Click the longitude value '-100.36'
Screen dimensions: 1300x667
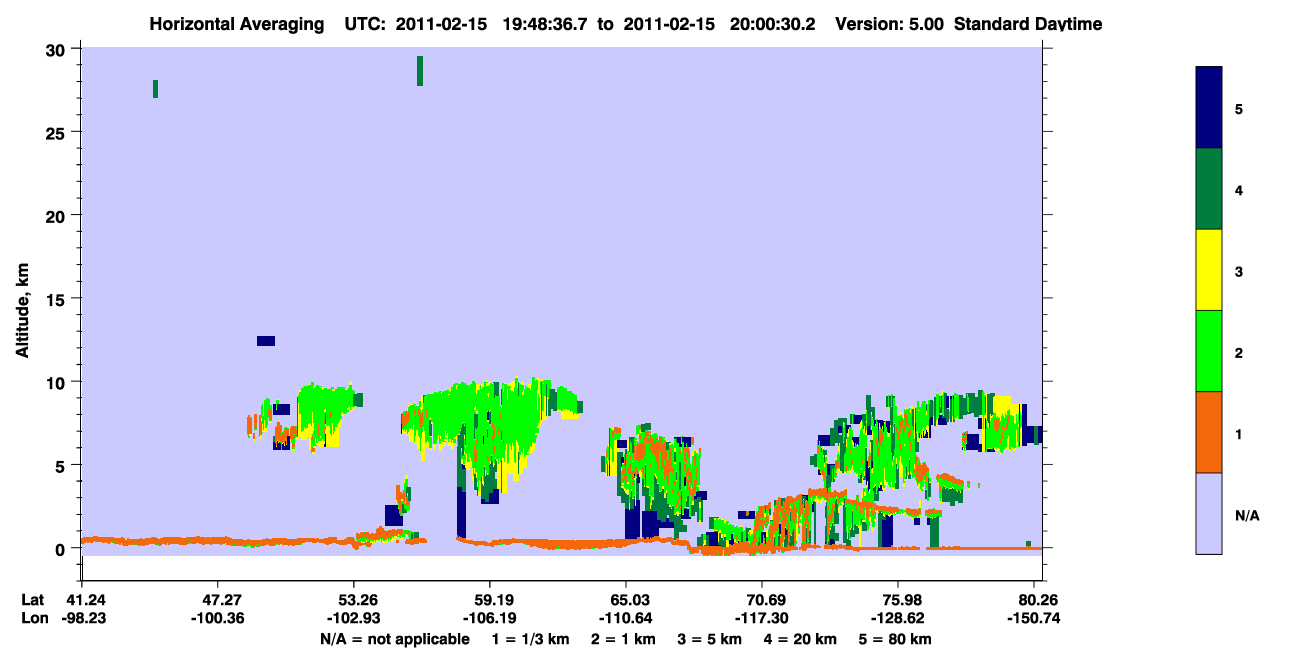(x=218, y=618)
